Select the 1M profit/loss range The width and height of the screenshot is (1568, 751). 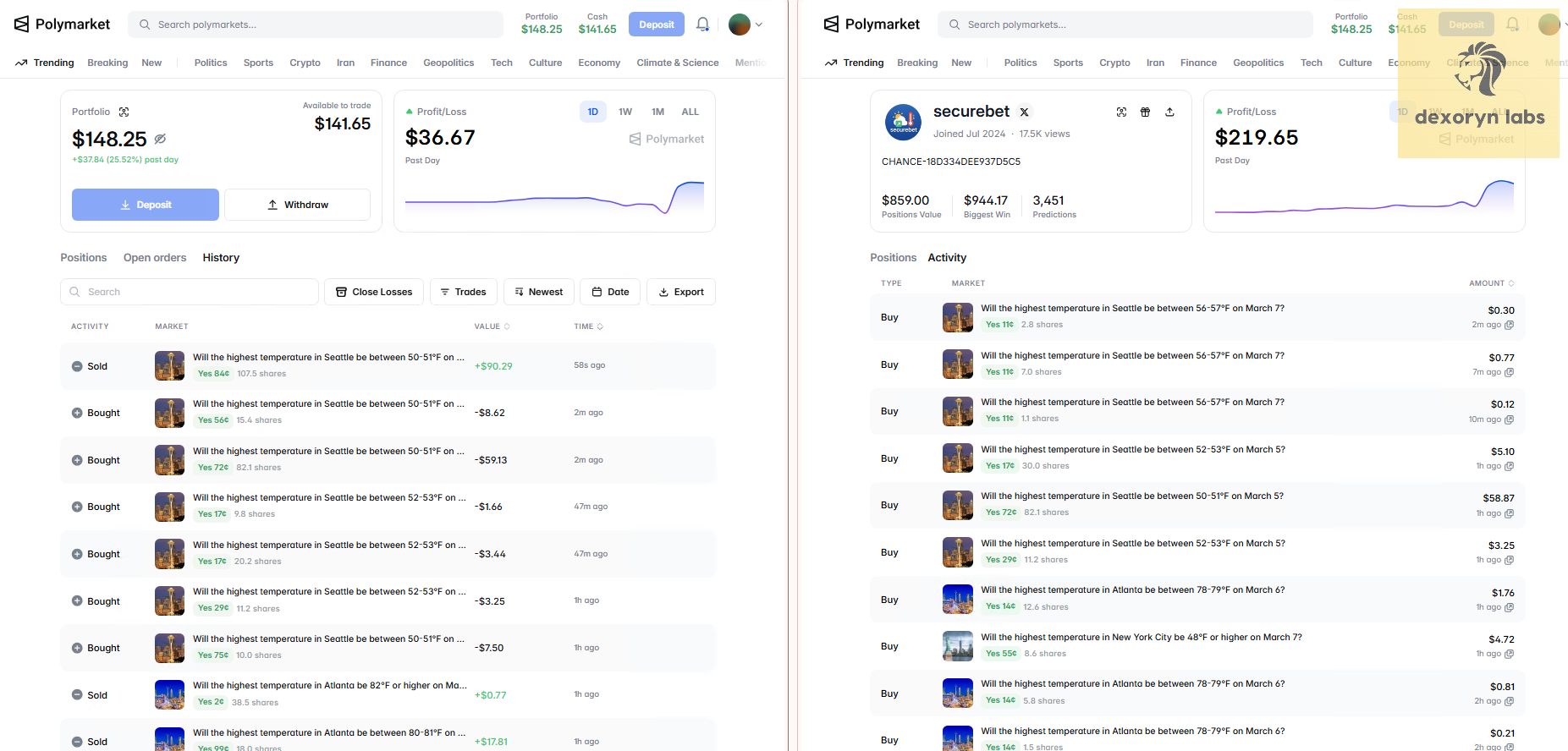pos(657,112)
